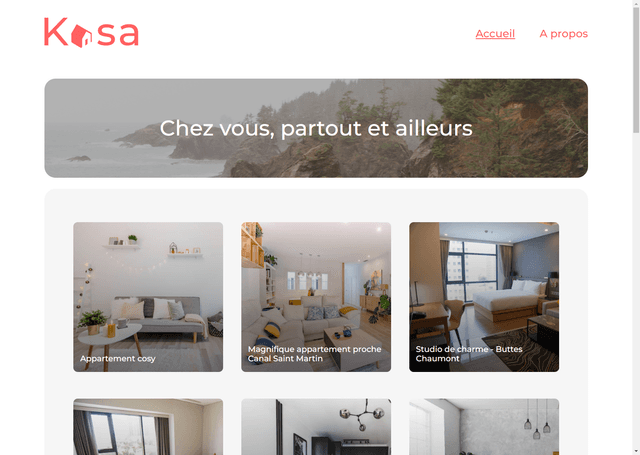Click the coastal cliff banner image
The image size is (640, 455).
point(316,128)
